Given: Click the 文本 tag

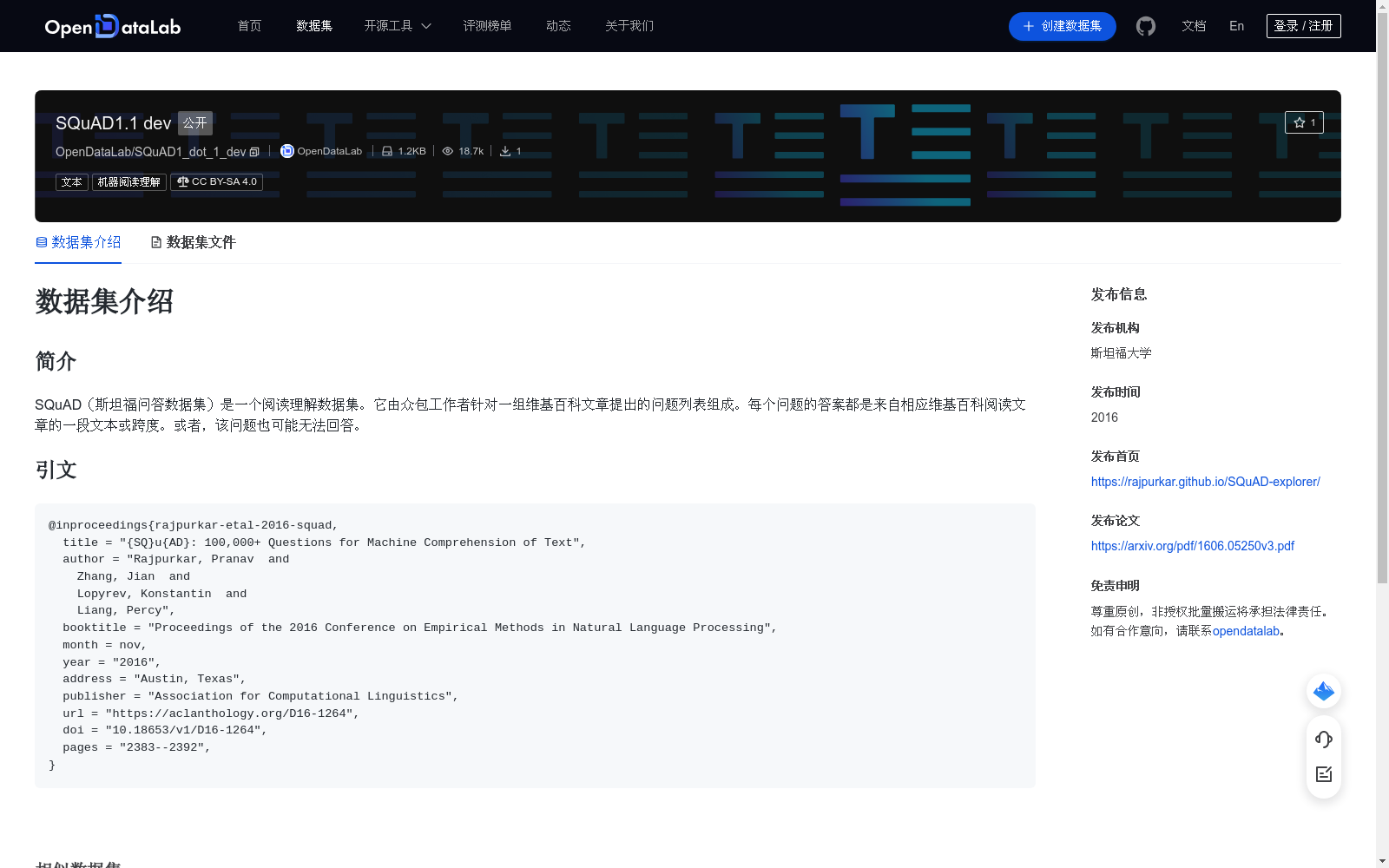Looking at the screenshot, I should [72, 182].
